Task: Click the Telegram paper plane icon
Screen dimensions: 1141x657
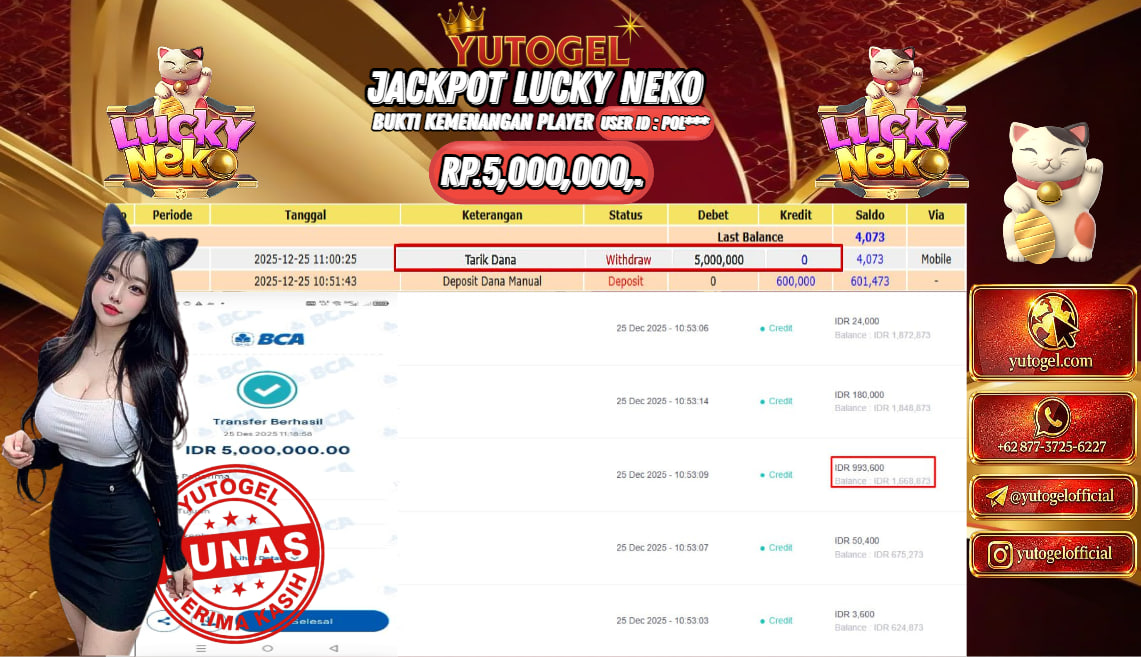Action: coord(996,497)
